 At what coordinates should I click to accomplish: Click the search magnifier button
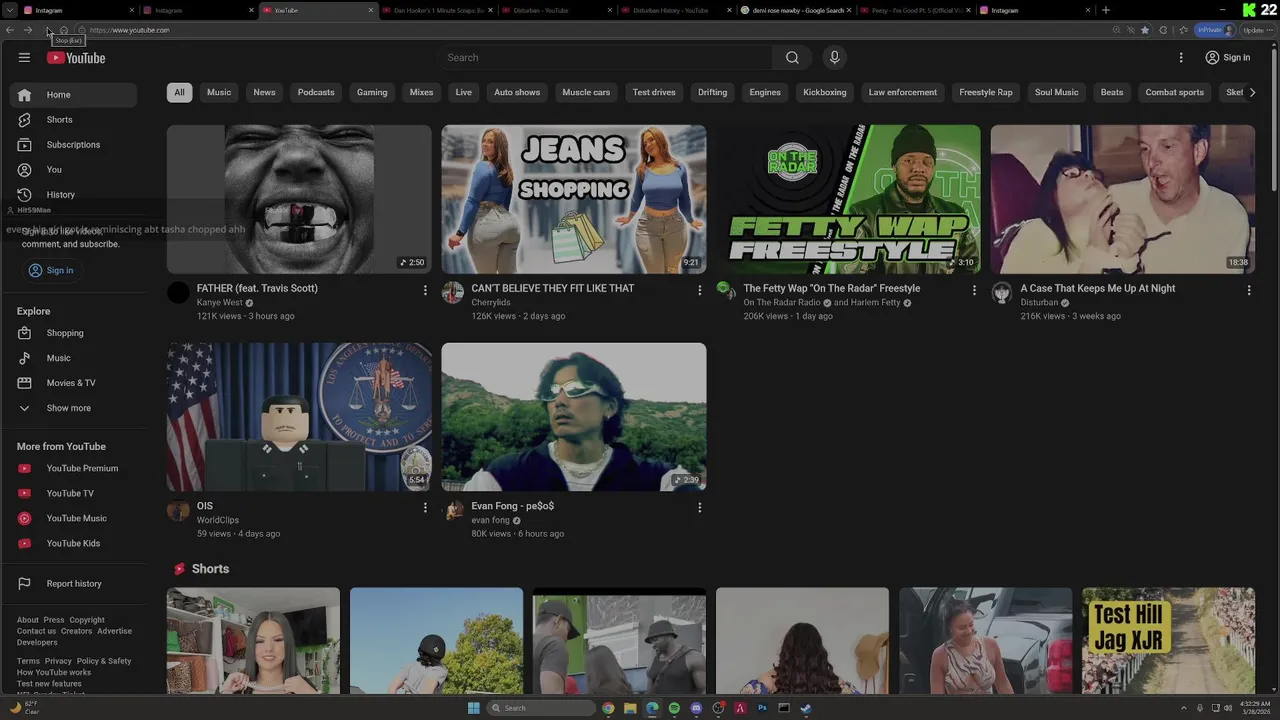click(792, 57)
